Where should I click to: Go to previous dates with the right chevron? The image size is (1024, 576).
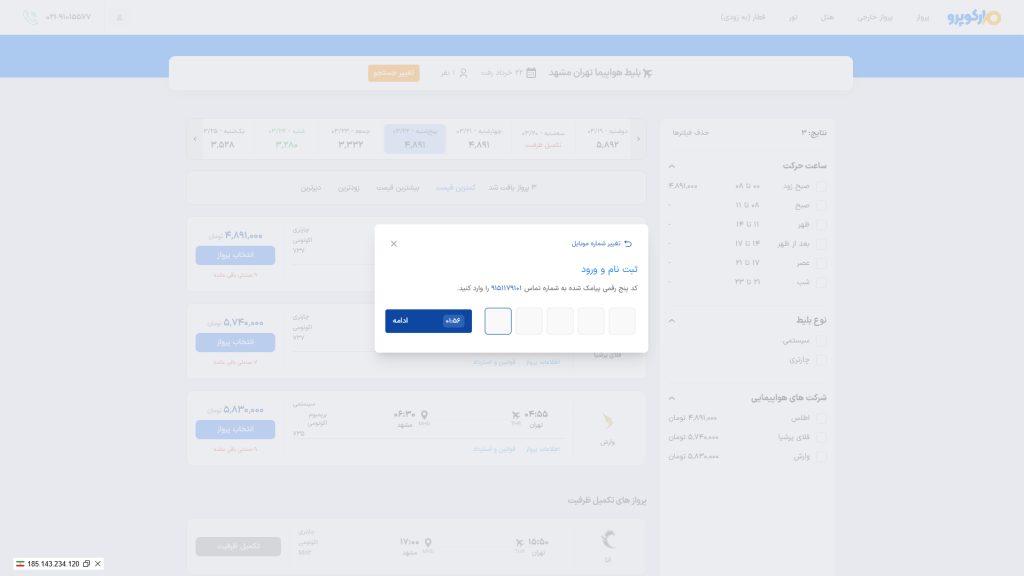click(x=638, y=139)
